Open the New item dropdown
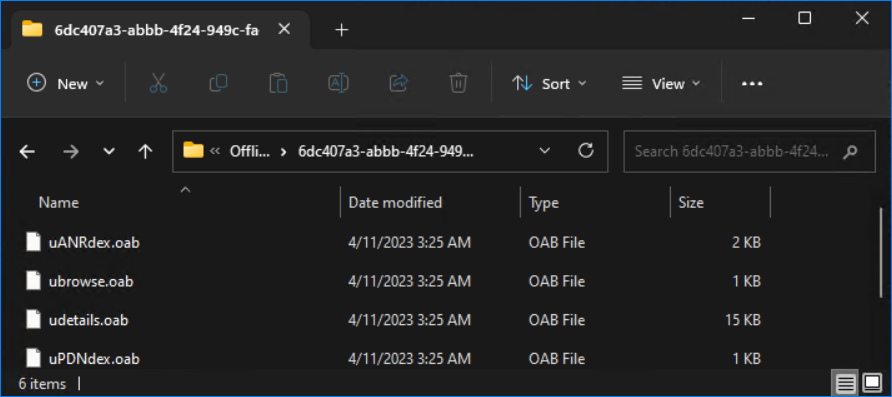 pyautogui.click(x=65, y=84)
